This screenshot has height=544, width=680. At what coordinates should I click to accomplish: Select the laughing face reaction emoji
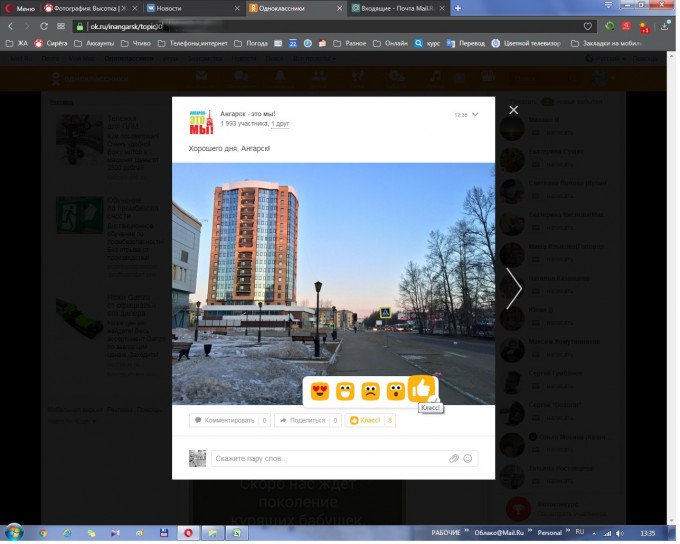point(345,391)
